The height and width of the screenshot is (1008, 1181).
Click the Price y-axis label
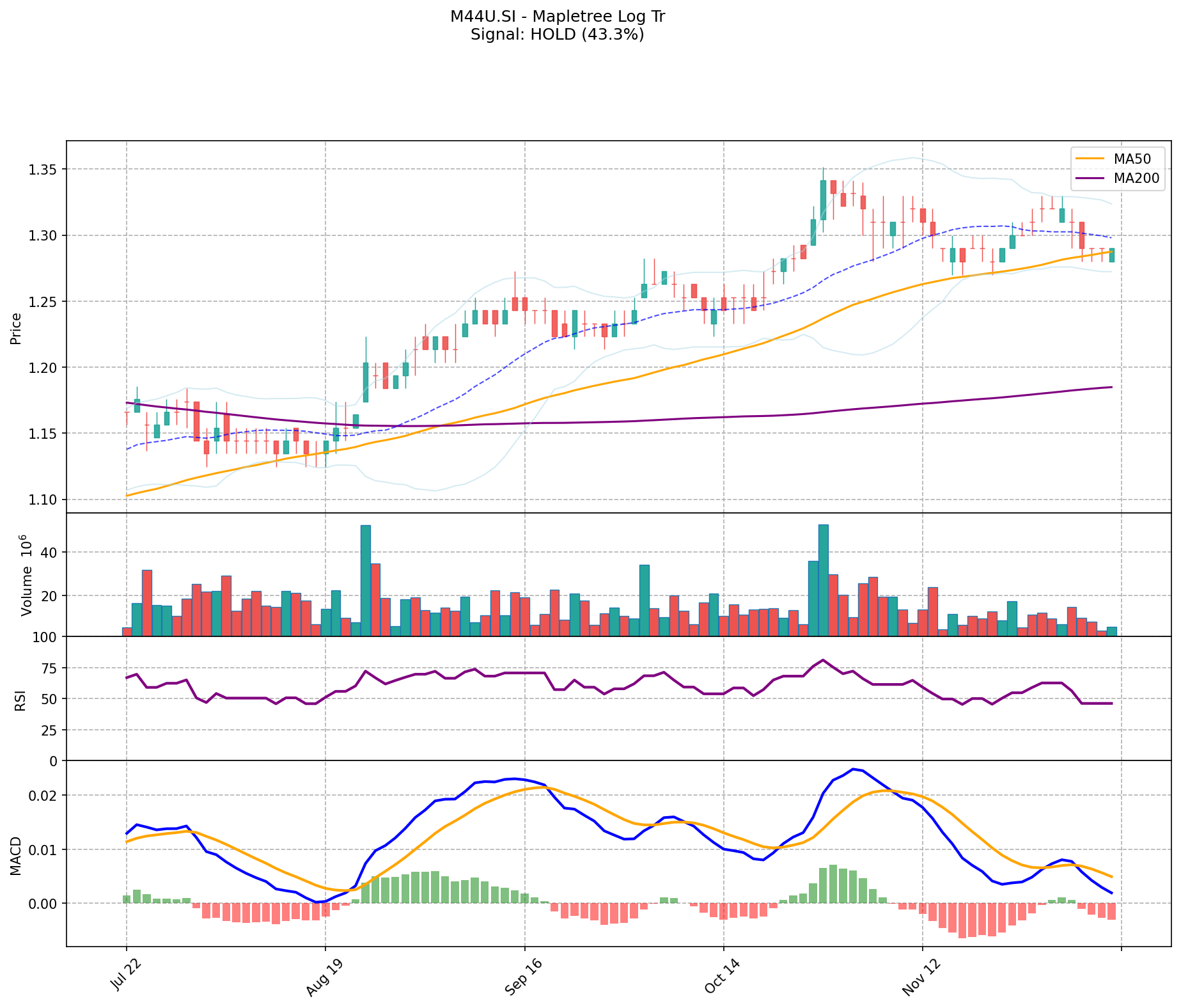[x=17, y=328]
